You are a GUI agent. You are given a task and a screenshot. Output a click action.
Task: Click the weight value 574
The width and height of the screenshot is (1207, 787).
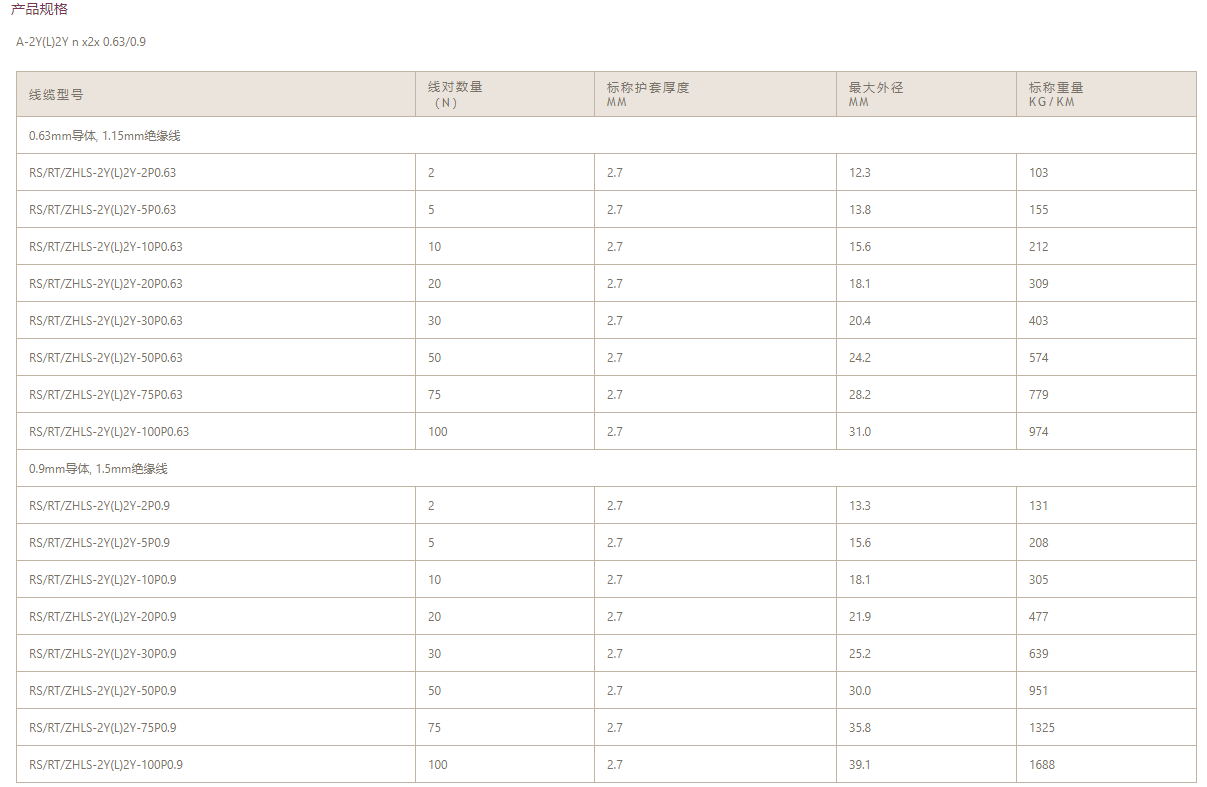click(1039, 358)
